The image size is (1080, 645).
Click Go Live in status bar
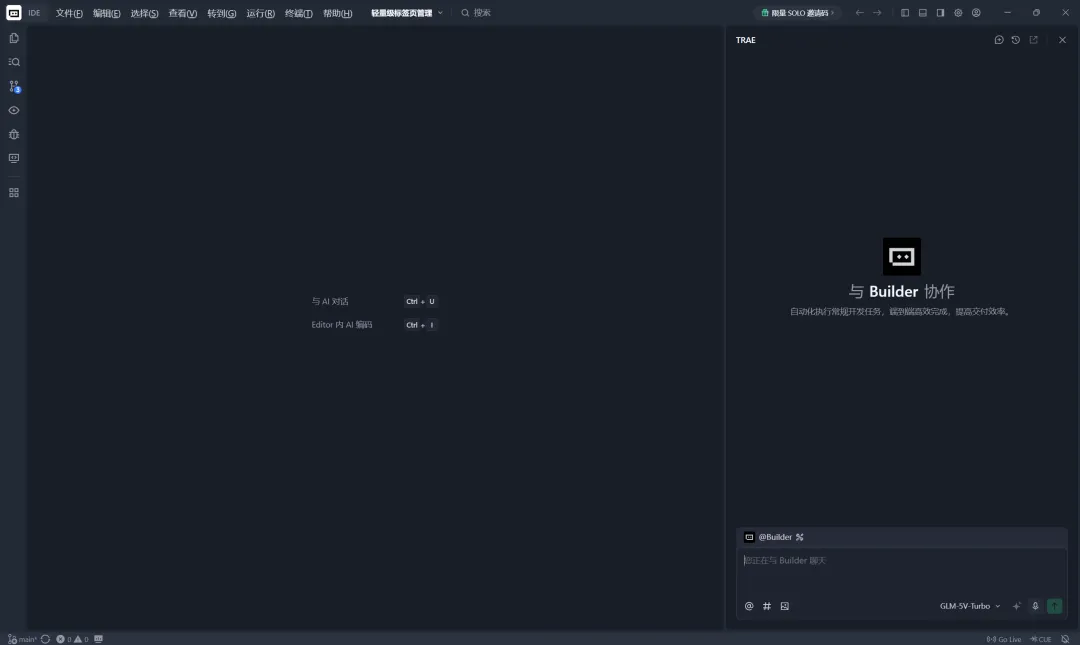[1004, 639]
